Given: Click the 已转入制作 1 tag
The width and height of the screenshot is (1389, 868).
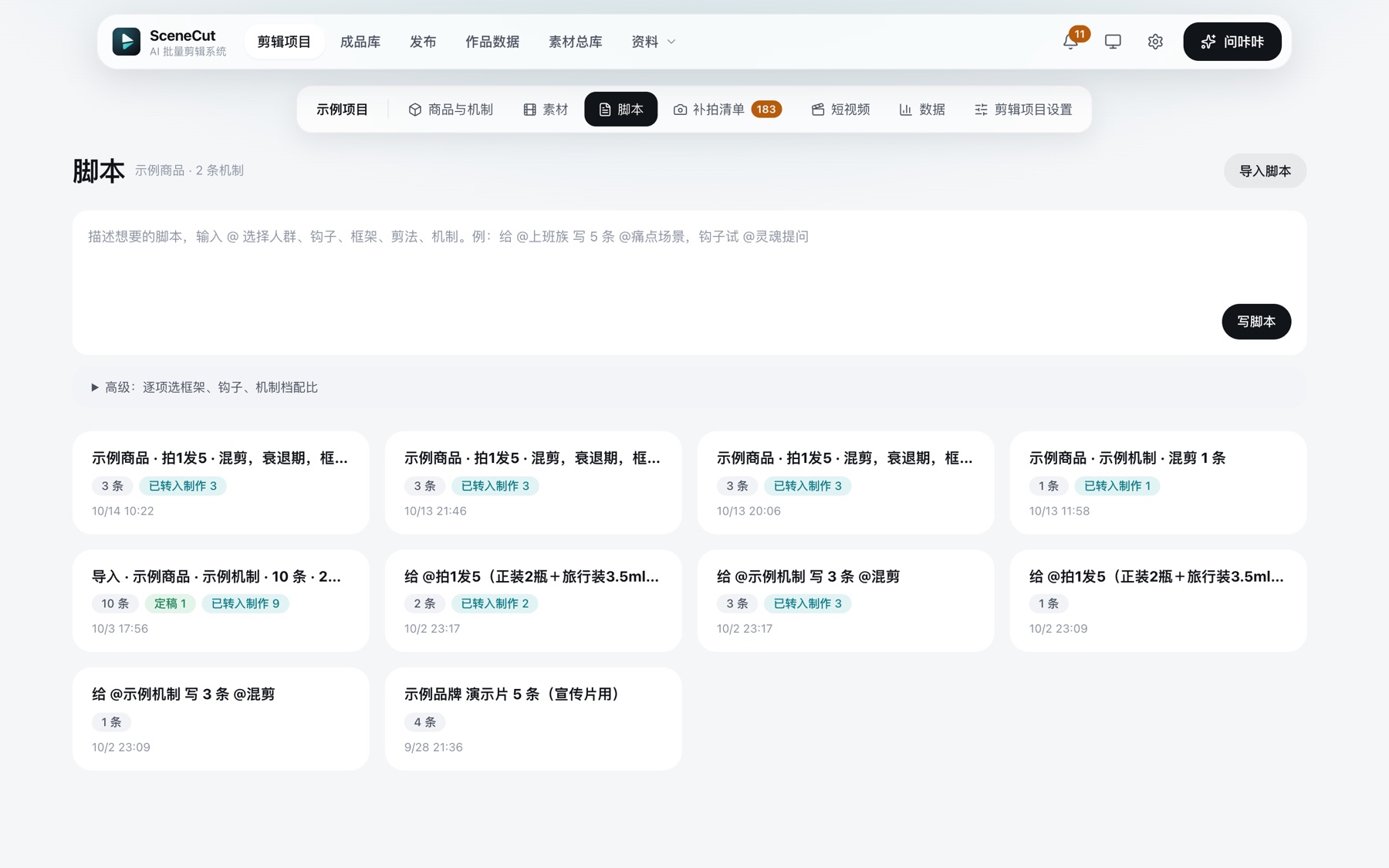Looking at the screenshot, I should [1117, 486].
